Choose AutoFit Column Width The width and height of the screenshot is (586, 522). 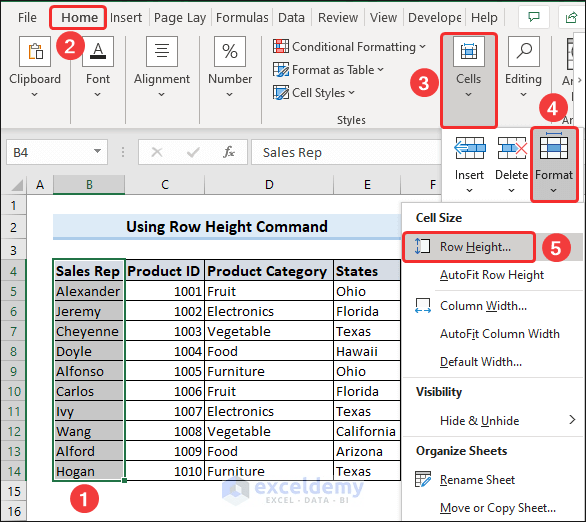(500, 334)
